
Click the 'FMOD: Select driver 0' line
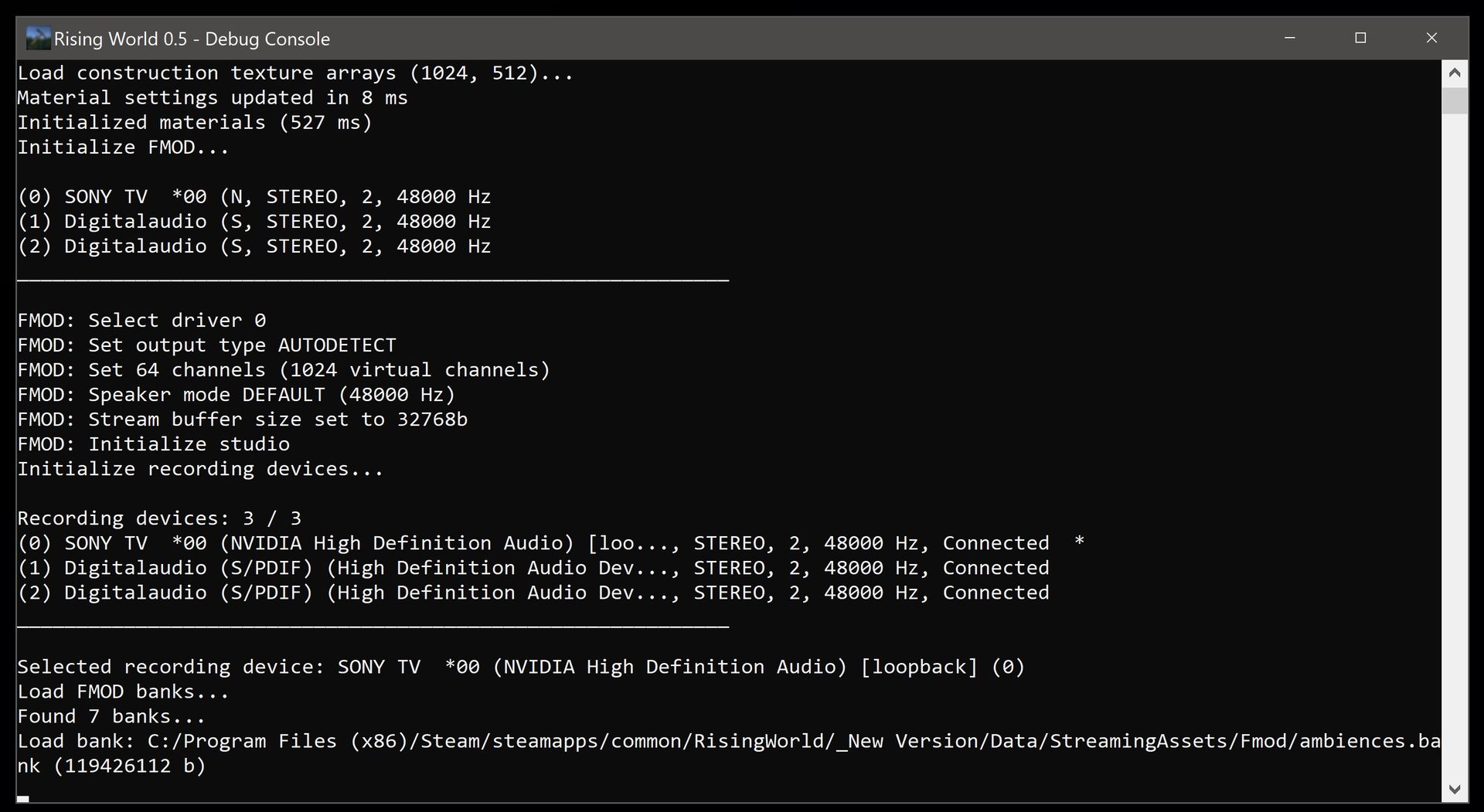pyautogui.click(x=141, y=321)
